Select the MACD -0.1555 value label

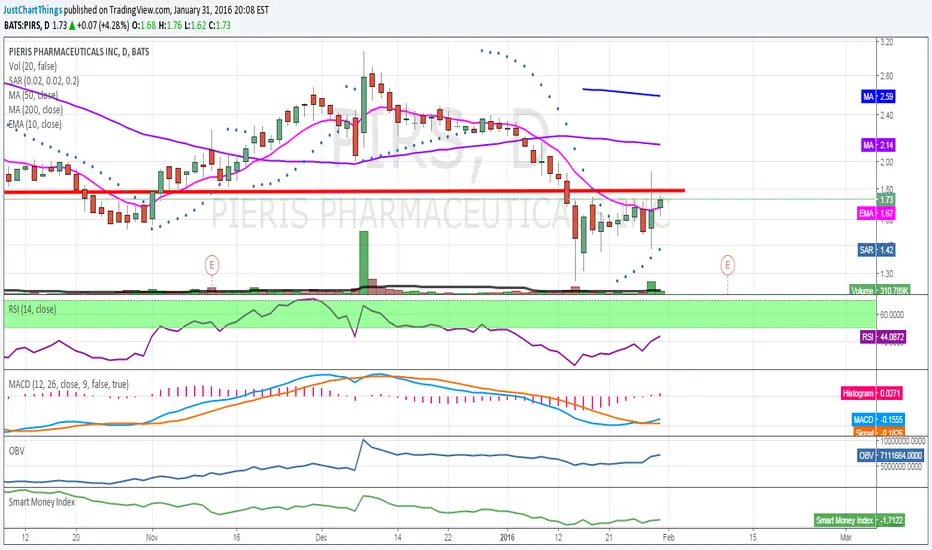click(879, 420)
